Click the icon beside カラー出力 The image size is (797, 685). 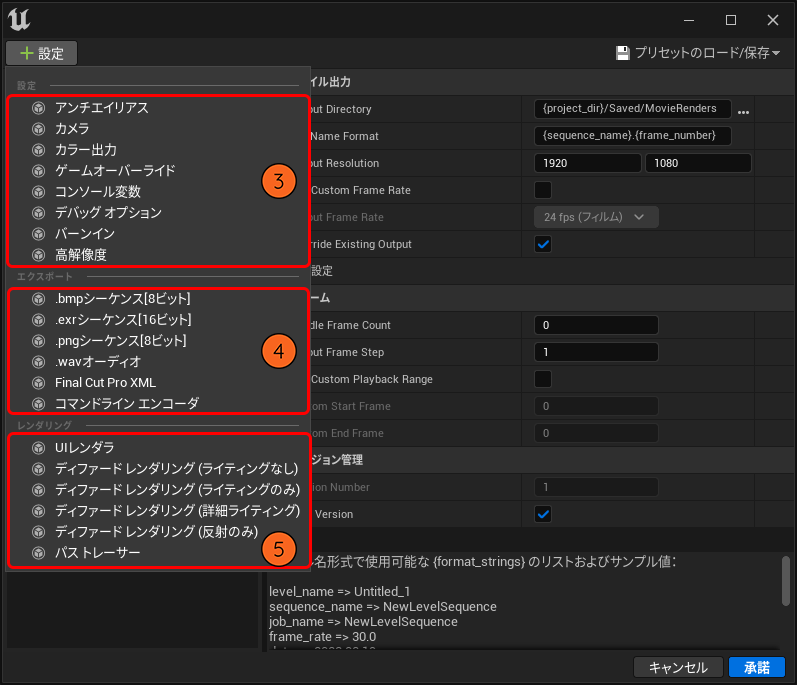pos(39,150)
